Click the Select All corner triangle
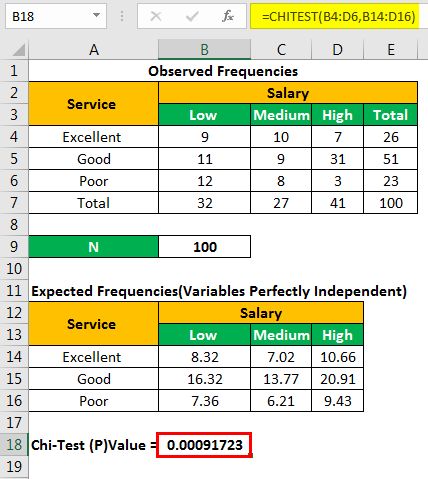The image size is (428, 479). (x=18, y=50)
